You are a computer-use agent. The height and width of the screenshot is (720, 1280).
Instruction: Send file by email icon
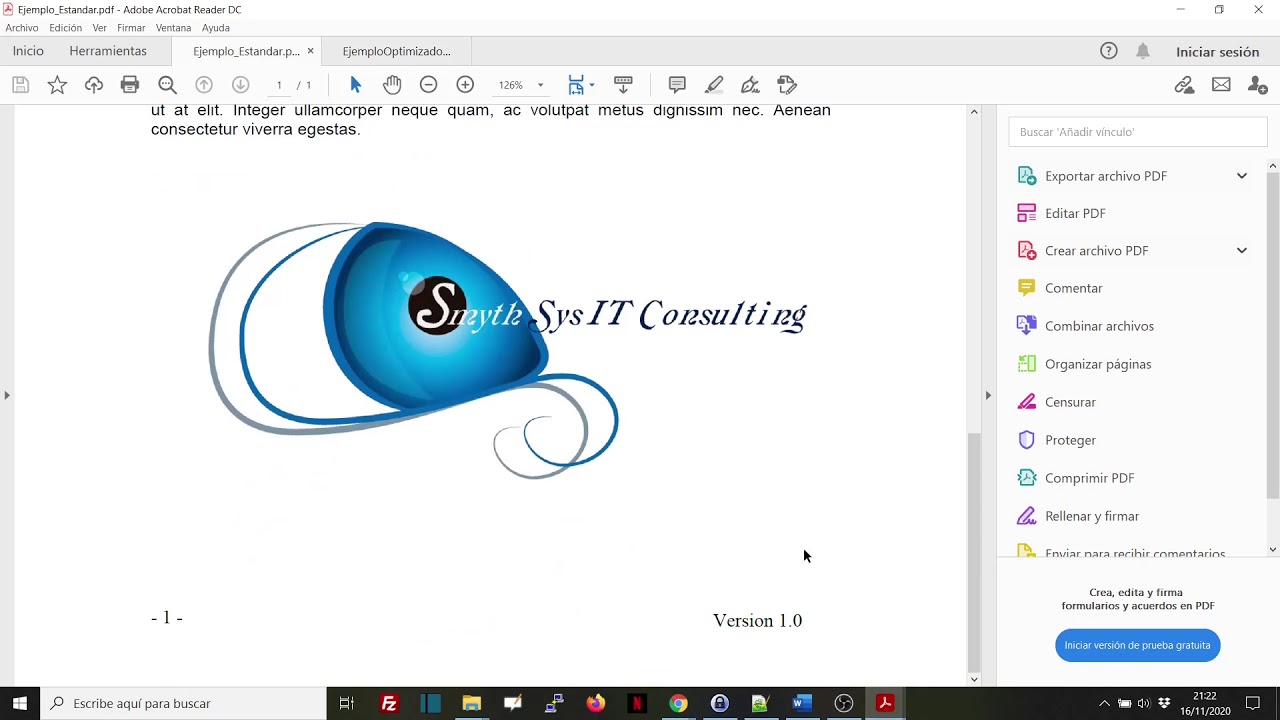[x=1221, y=85]
